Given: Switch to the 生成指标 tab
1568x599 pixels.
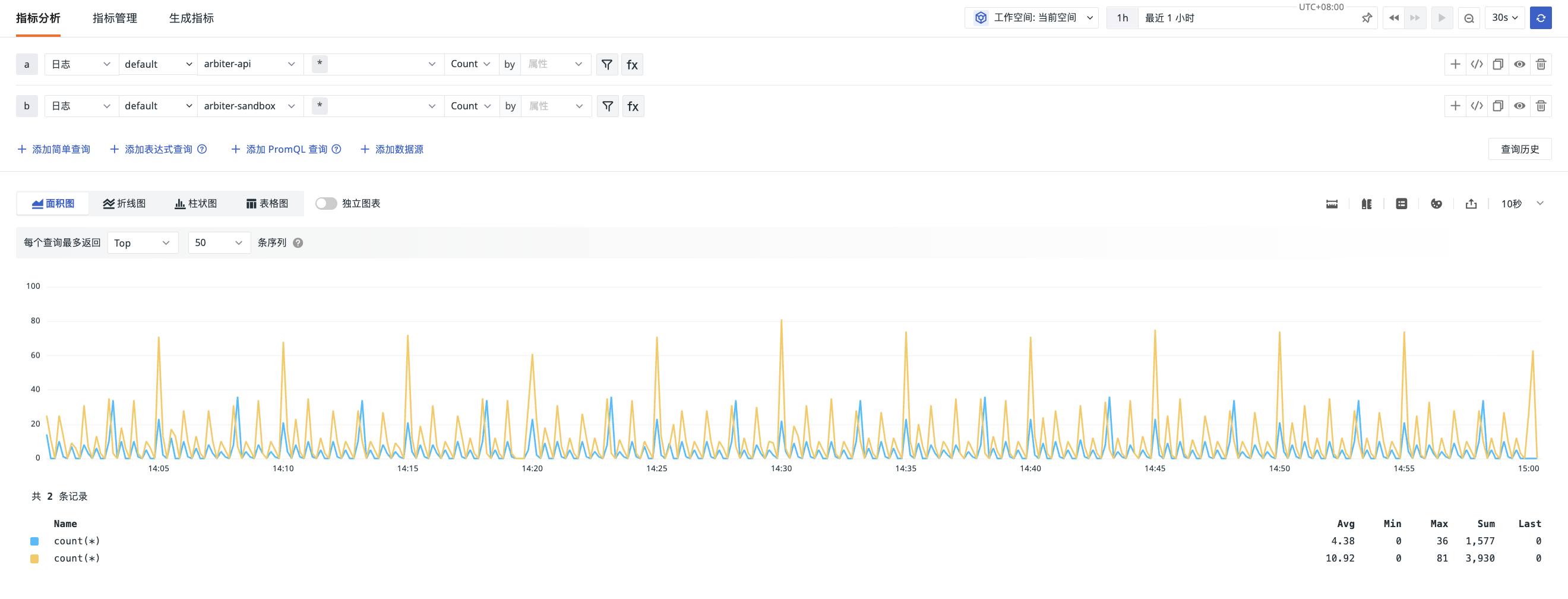Looking at the screenshot, I should (191, 18).
